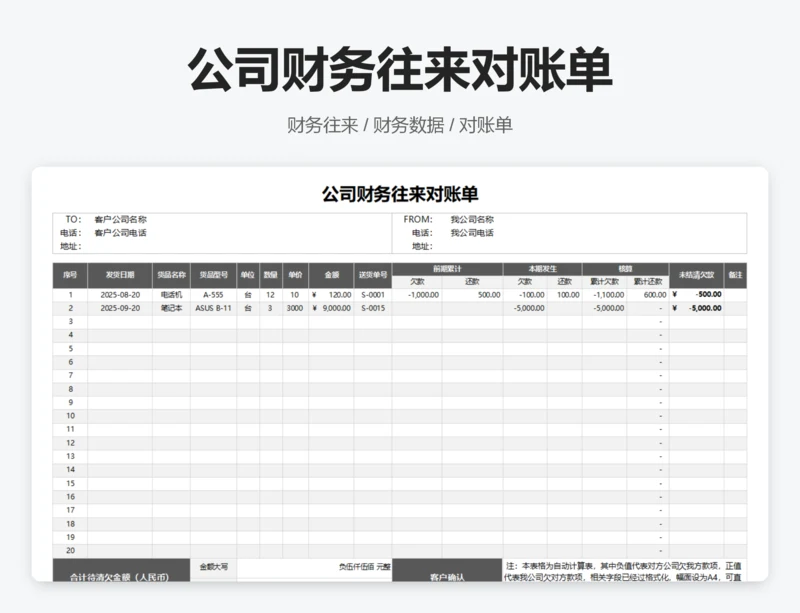Click the 前期累计 group header

coord(447,269)
